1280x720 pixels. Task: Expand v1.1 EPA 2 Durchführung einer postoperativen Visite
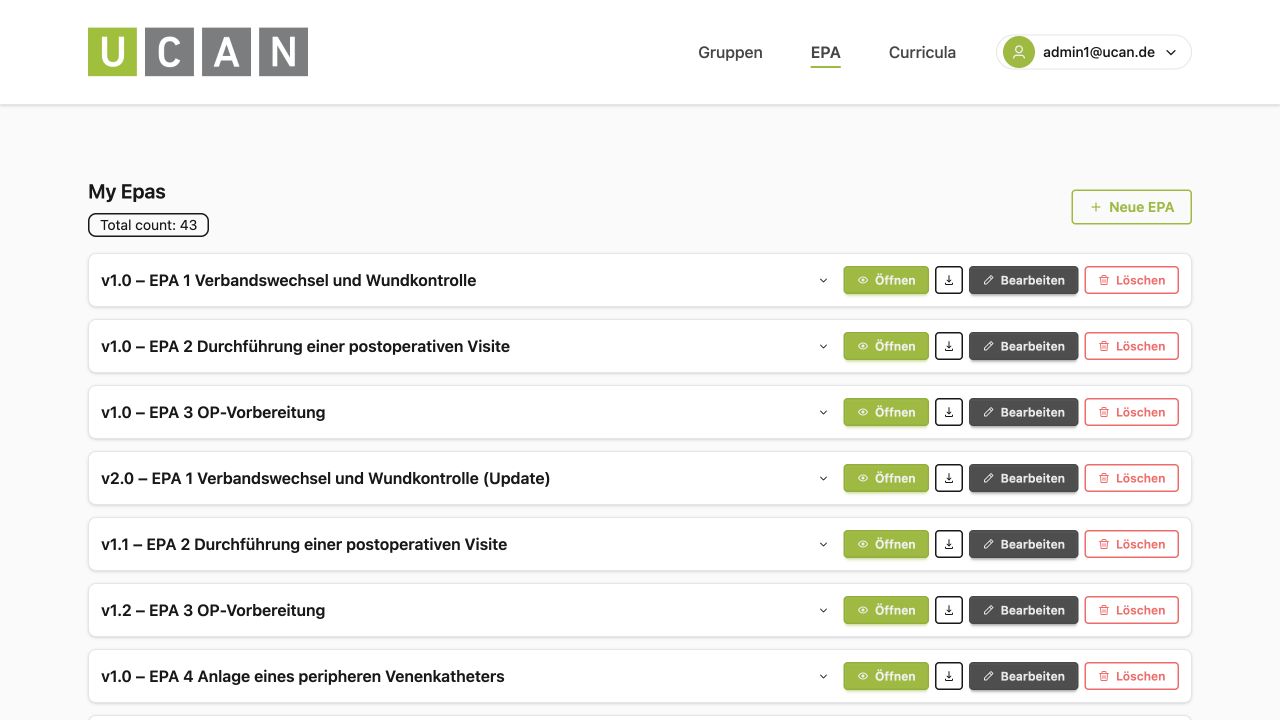point(824,544)
